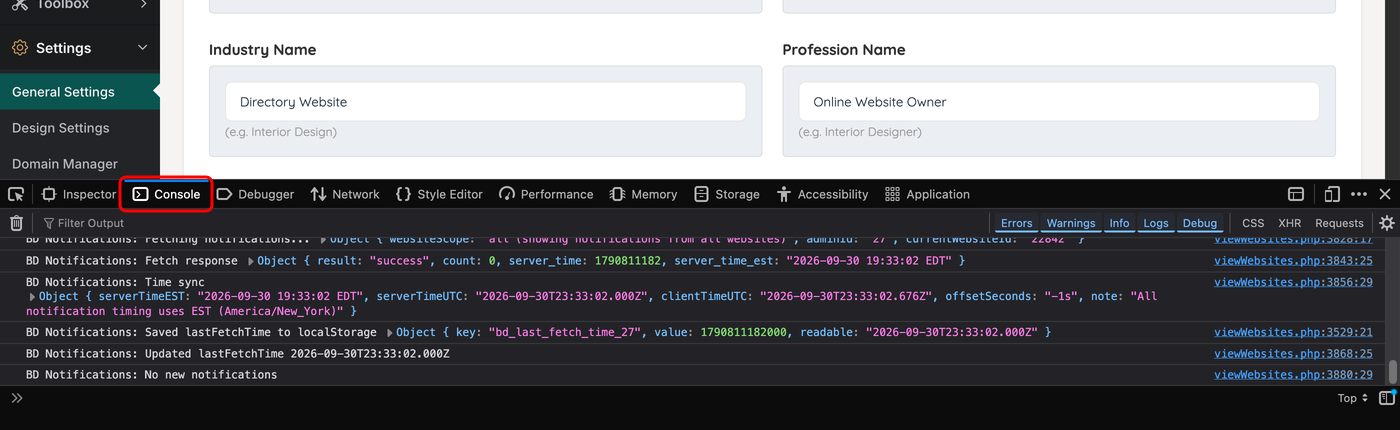Open console settings gear icon
Viewport: 1400px width, 430px height.
tap(1386, 223)
